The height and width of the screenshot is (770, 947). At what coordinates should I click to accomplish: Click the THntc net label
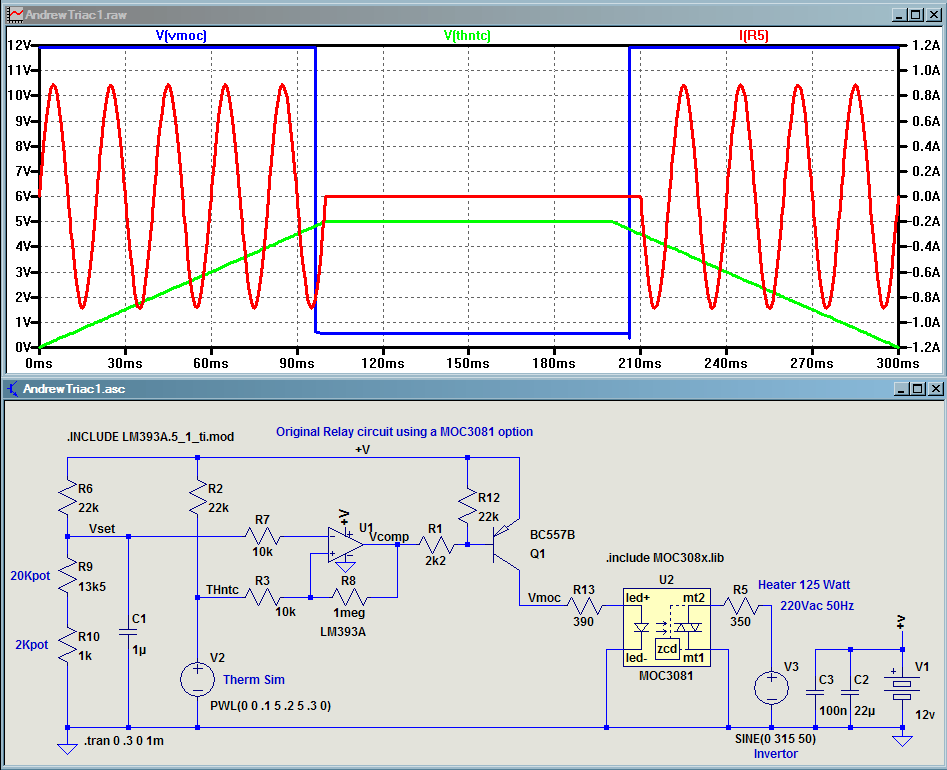coord(222,589)
